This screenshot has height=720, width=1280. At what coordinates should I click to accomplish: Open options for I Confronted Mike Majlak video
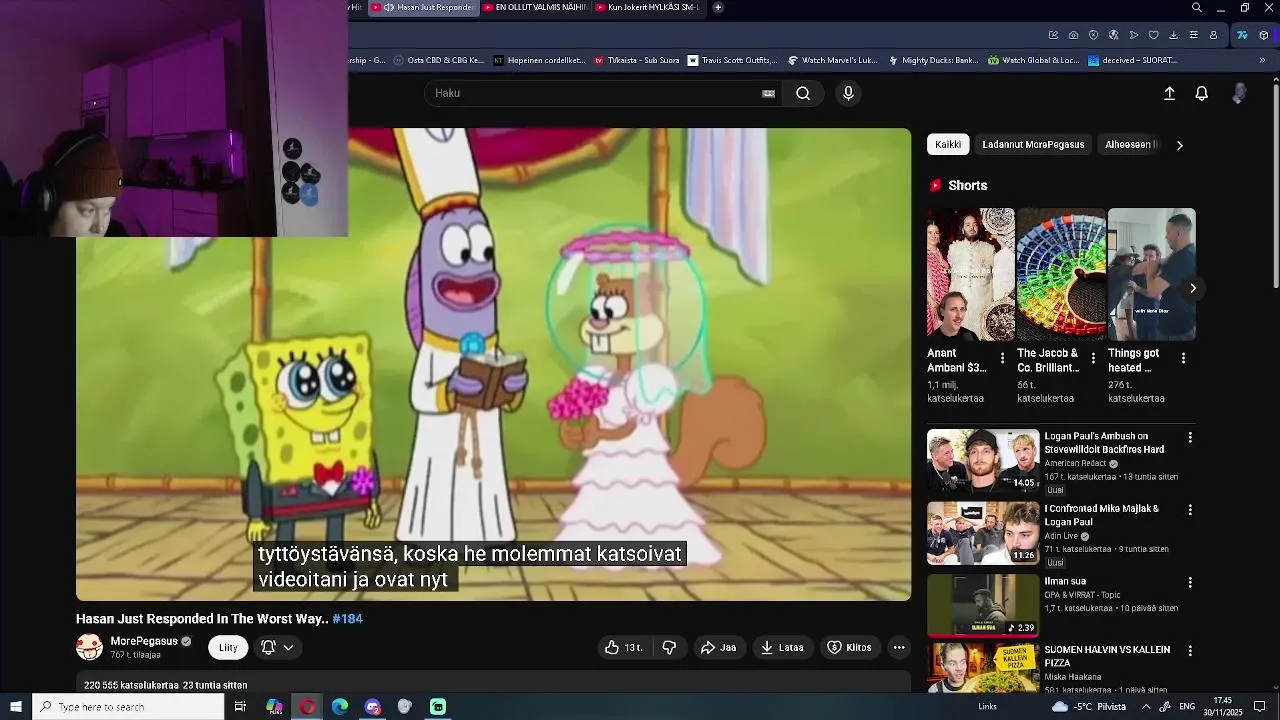click(x=1190, y=510)
